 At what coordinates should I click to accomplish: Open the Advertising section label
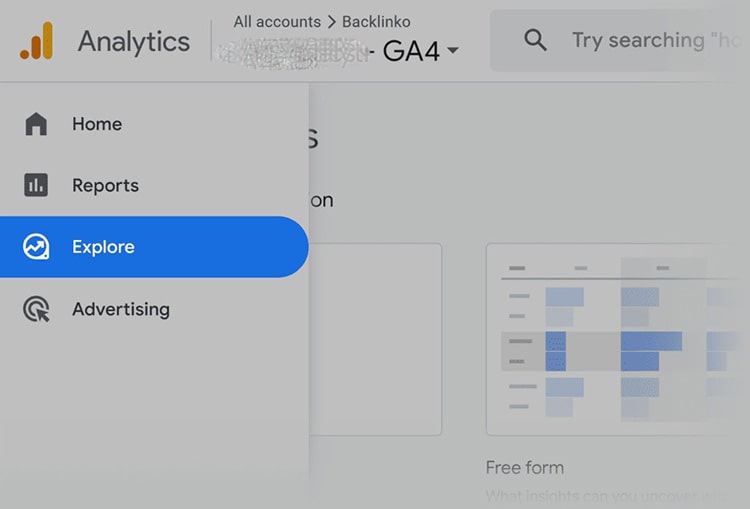(x=121, y=310)
